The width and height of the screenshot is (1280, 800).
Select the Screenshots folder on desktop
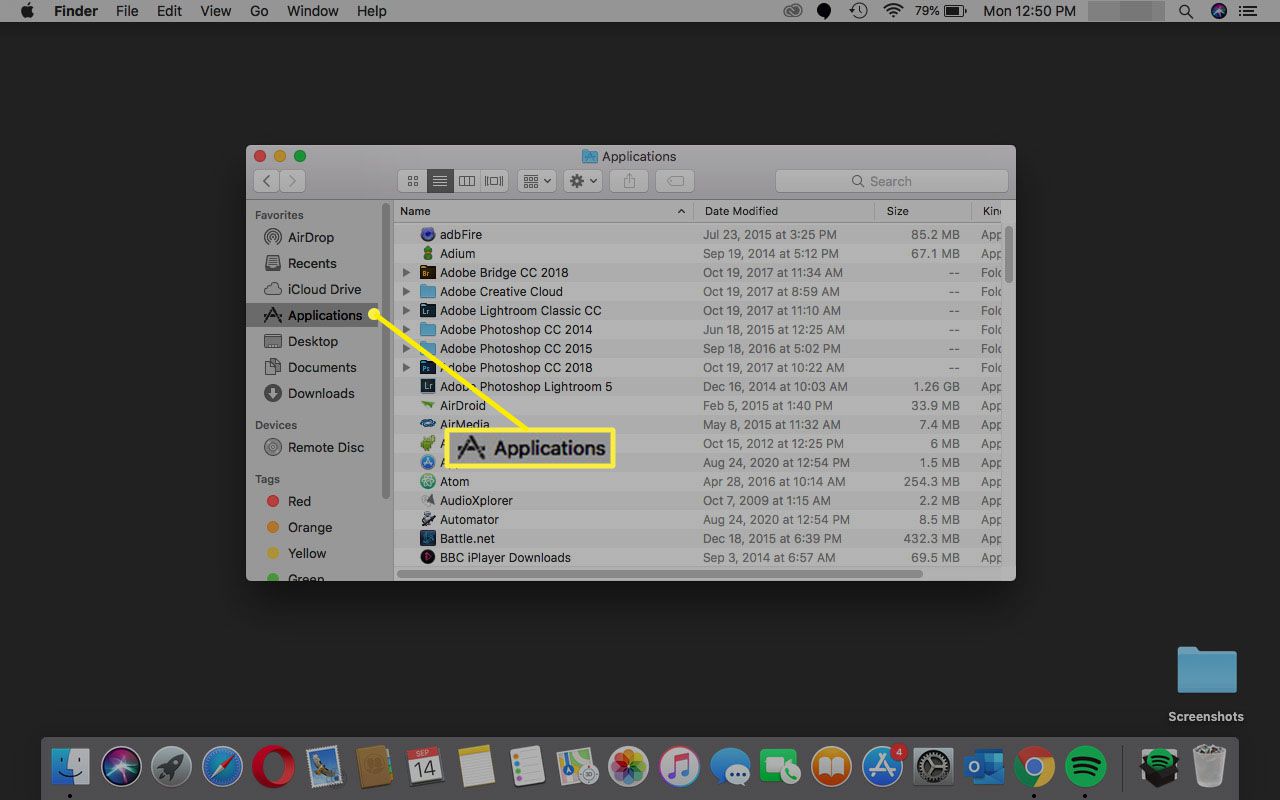click(x=1206, y=684)
